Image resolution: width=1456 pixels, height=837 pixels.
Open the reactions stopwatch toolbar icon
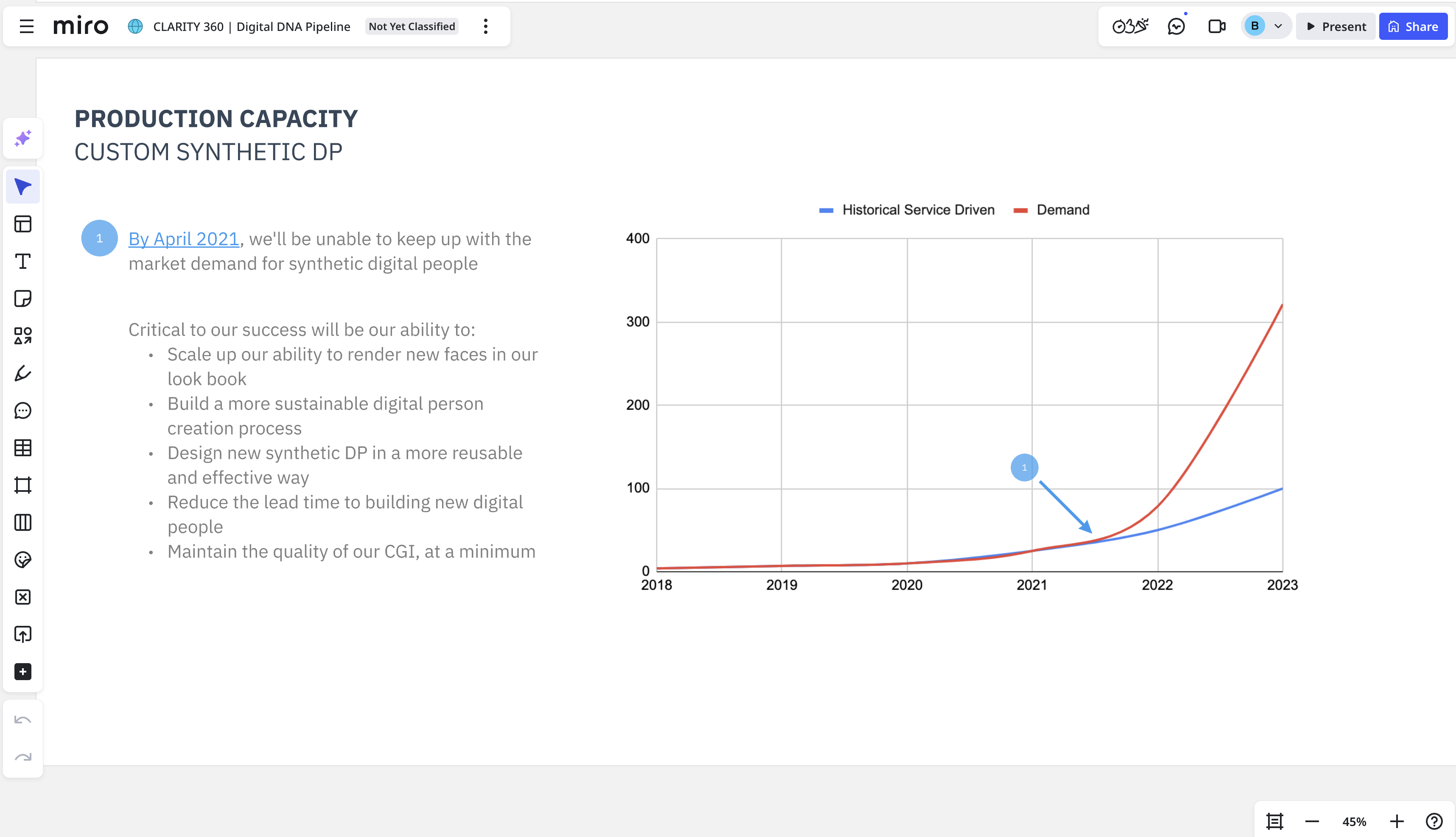pos(1131,26)
